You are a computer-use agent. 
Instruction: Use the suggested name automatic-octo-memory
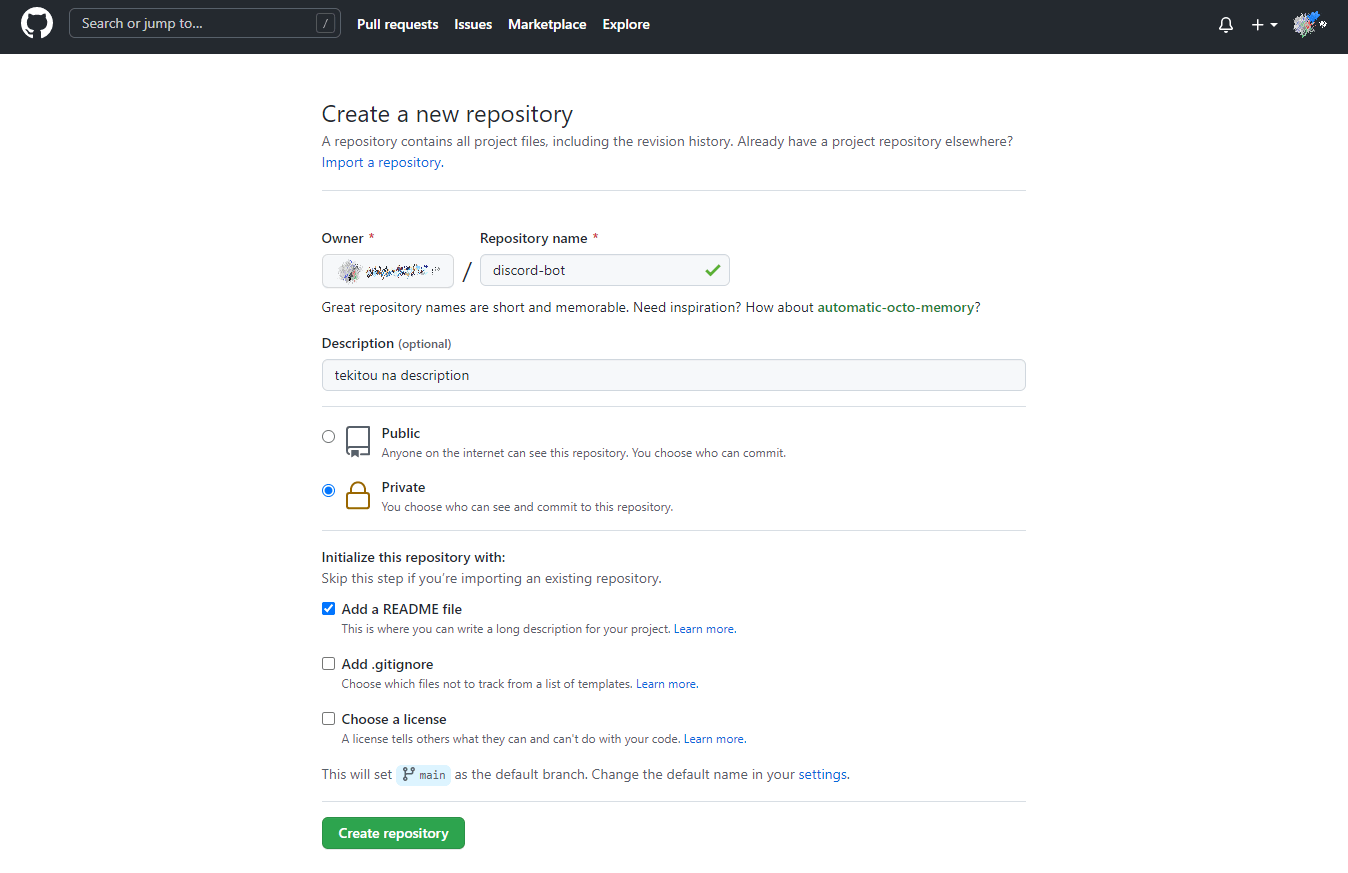[x=896, y=307]
